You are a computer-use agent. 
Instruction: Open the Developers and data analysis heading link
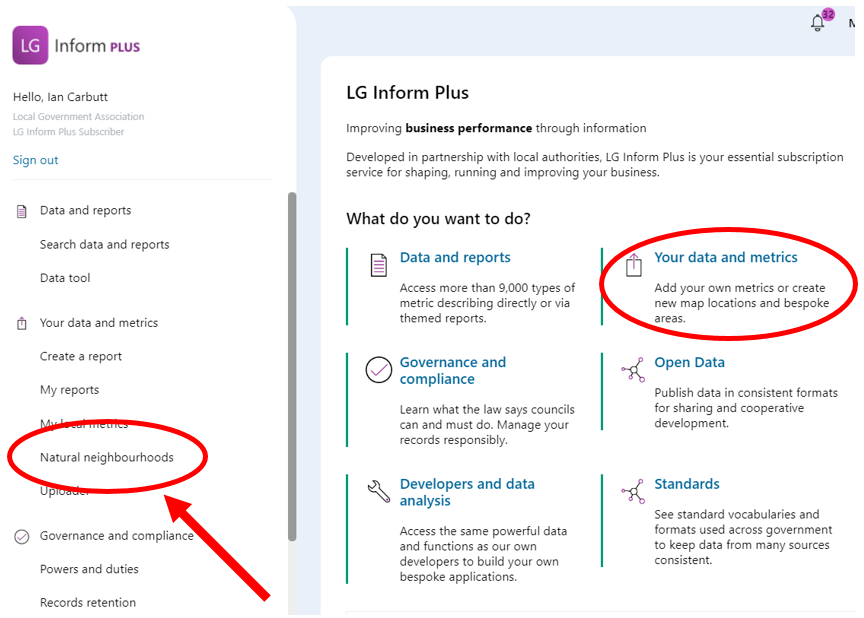(x=467, y=492)
